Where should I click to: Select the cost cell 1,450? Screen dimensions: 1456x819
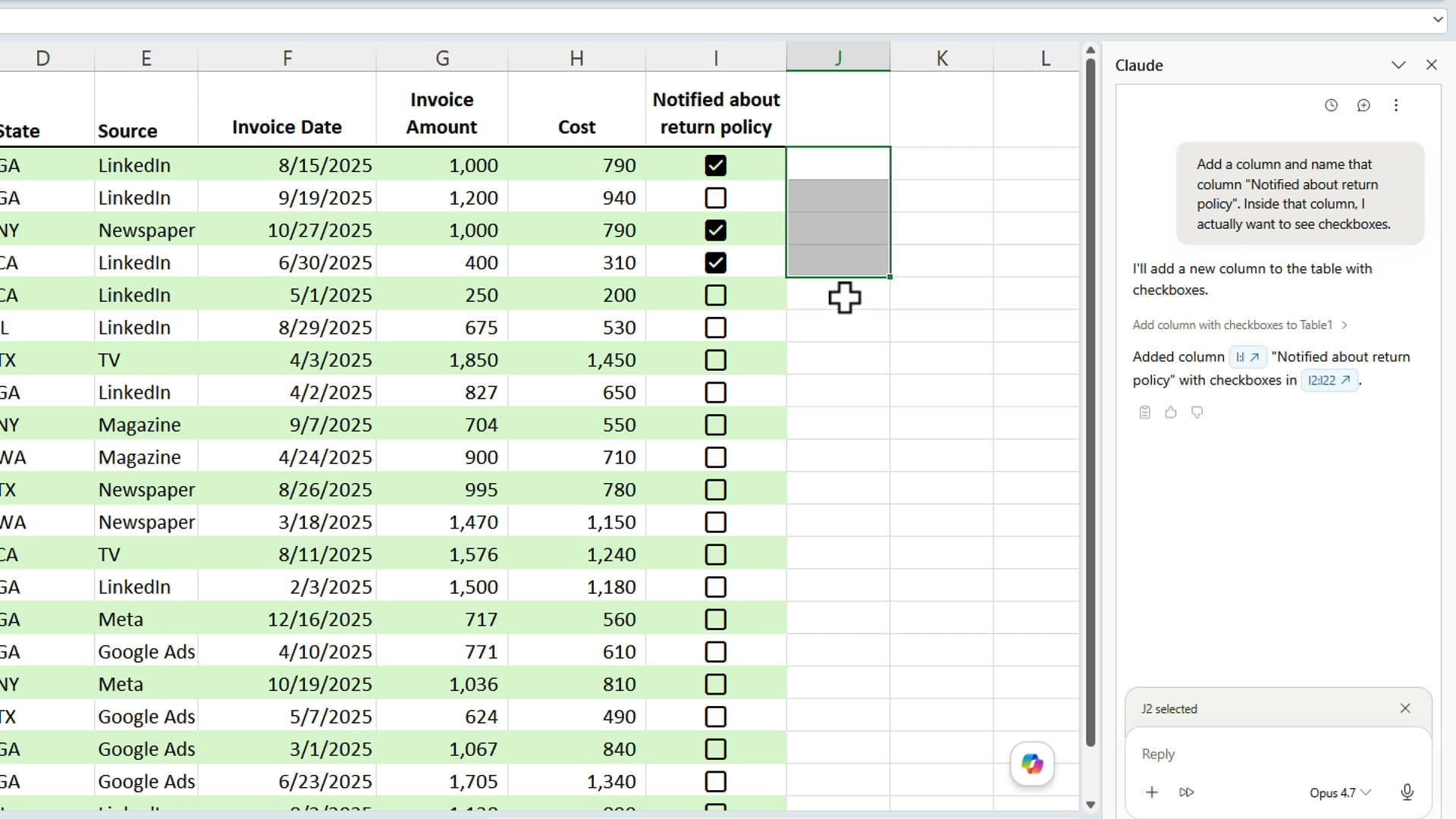click(x=577, y=360)
